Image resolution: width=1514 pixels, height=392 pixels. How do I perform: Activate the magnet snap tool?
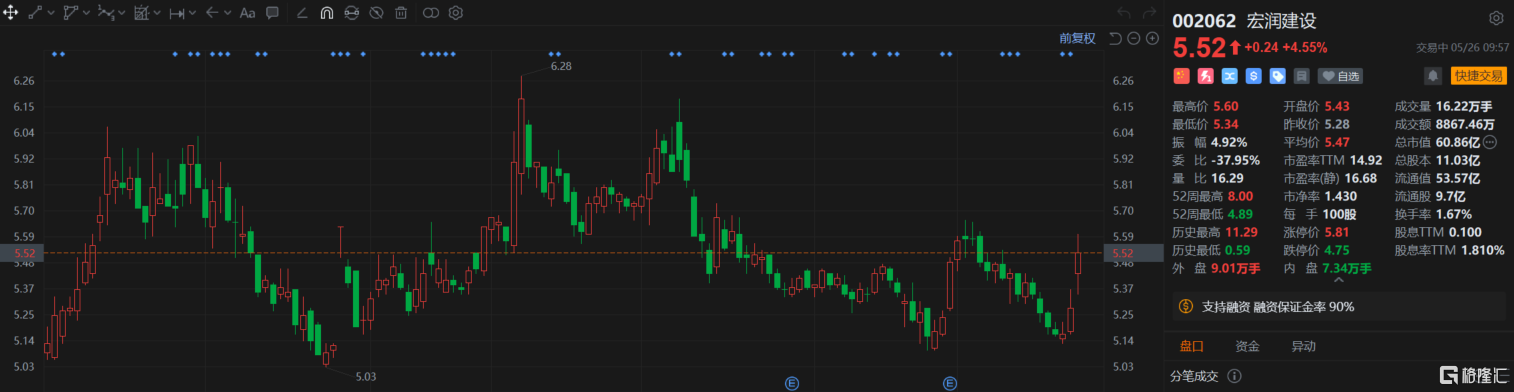click(x=327, y=13)
